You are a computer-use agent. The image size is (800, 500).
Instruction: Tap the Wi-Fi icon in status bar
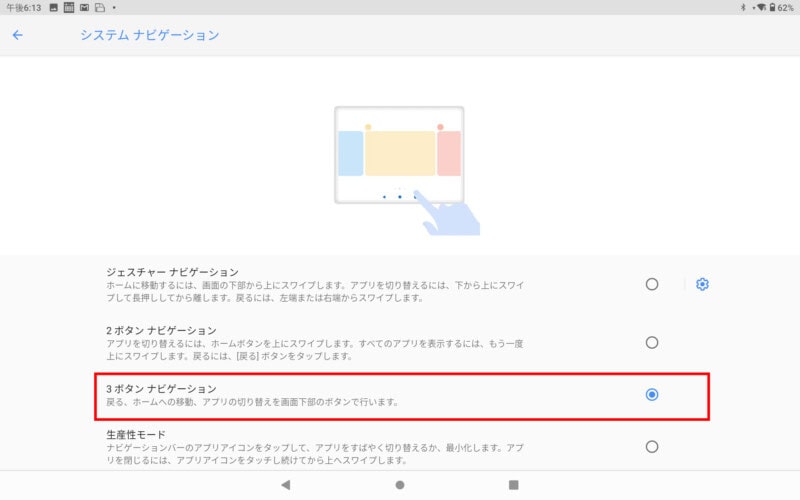760,7
